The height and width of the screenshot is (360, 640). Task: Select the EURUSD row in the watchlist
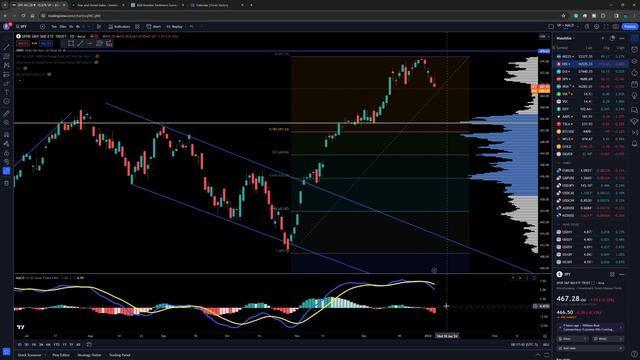(591, 170)
